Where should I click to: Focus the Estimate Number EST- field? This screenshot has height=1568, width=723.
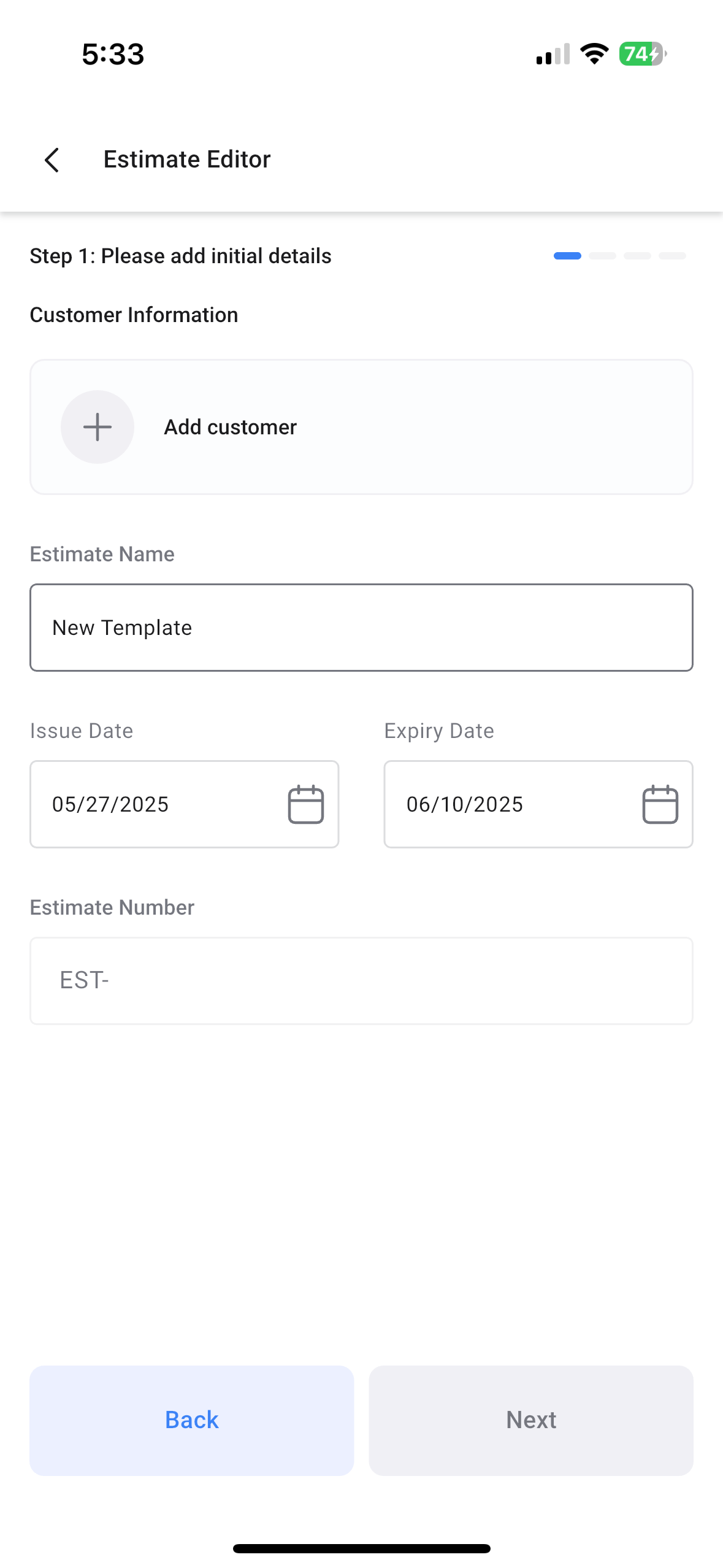[x=361, y=980]
